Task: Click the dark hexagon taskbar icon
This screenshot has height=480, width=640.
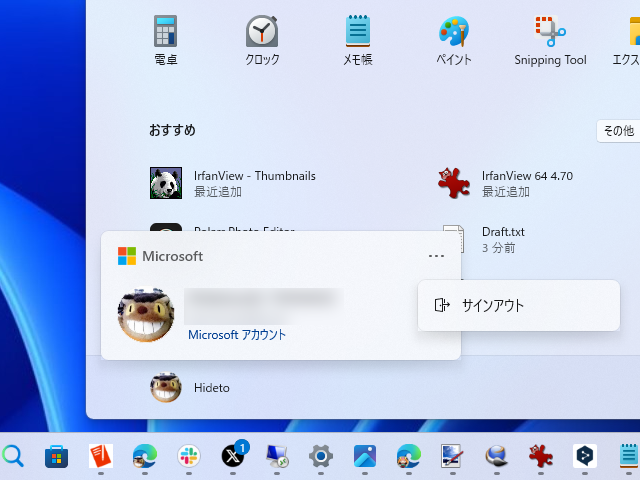Action: click(584, 456)
